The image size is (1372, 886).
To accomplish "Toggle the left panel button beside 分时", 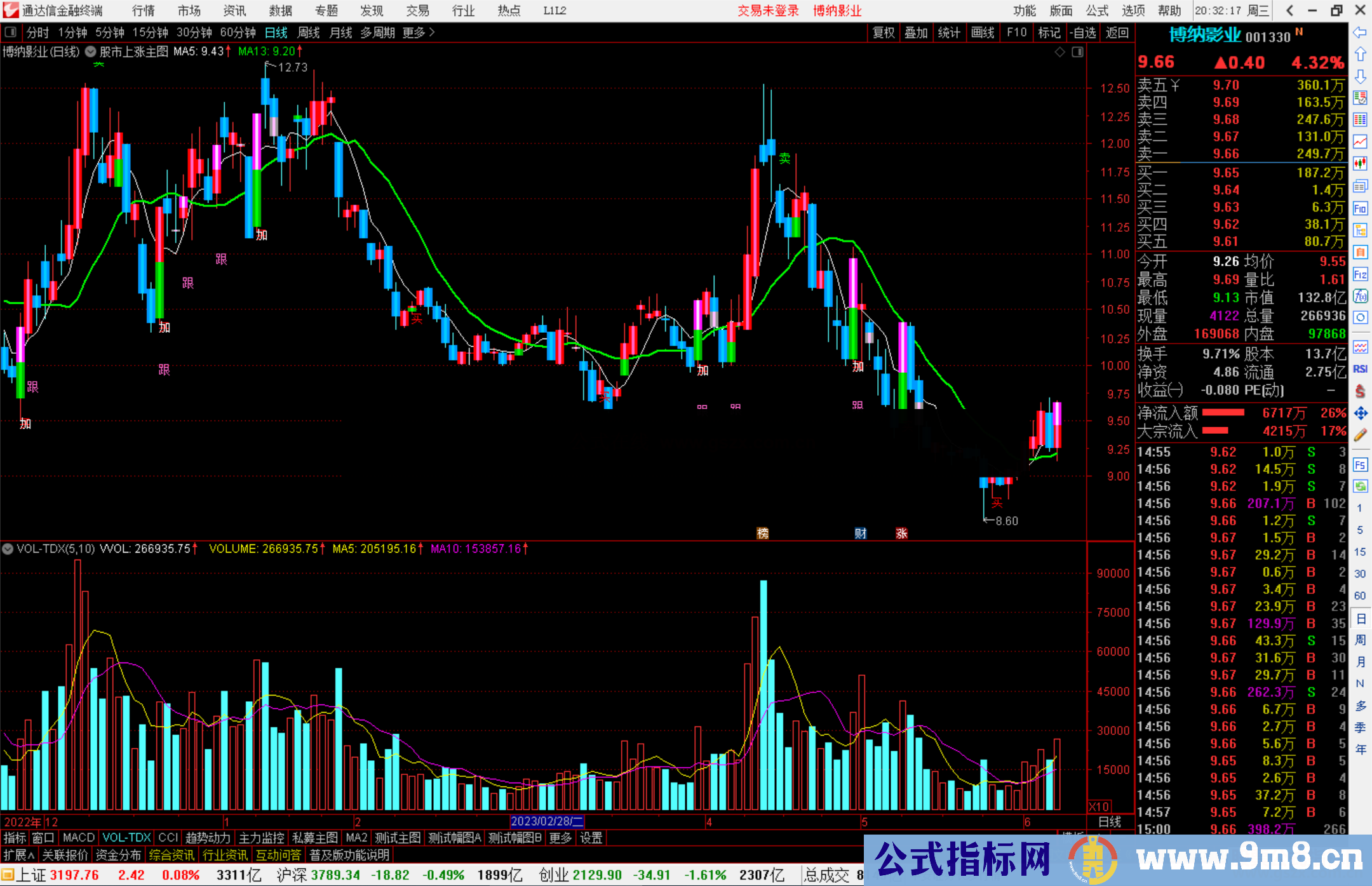I will pos(11,32).
